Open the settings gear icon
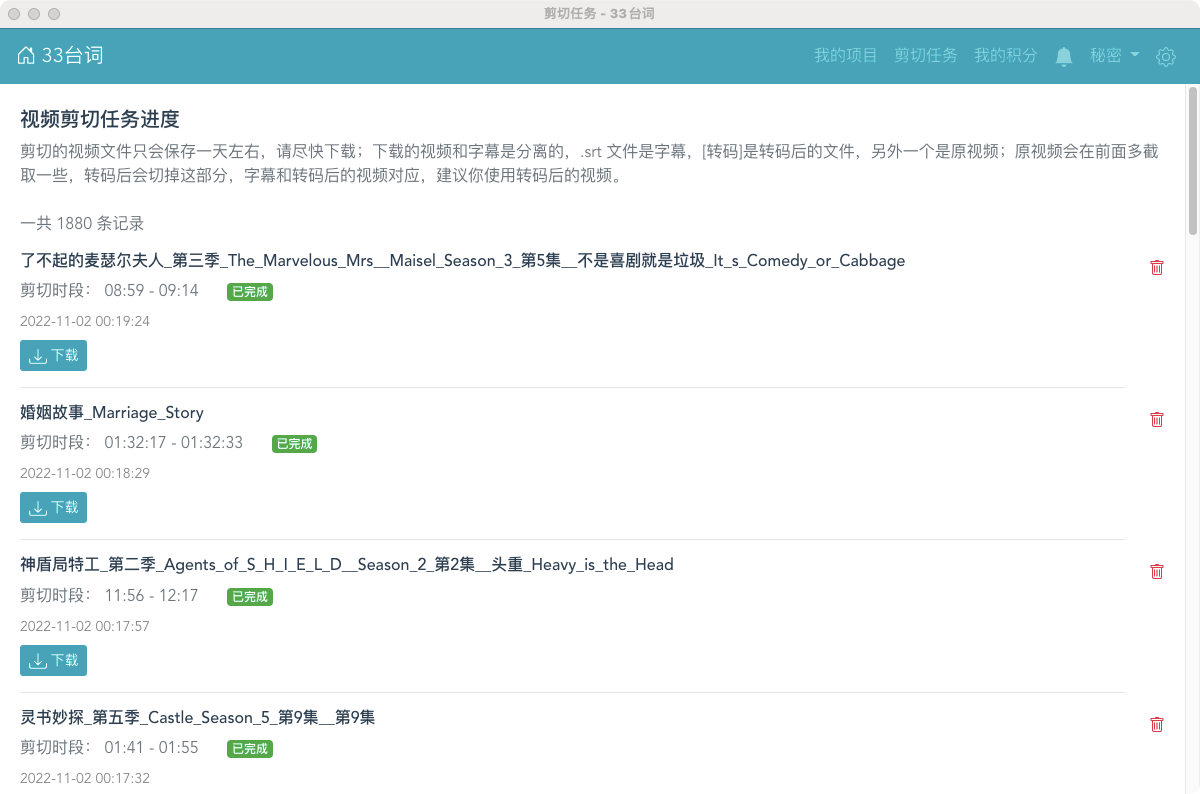The image size is (1200, 794). click(1165, 57)
